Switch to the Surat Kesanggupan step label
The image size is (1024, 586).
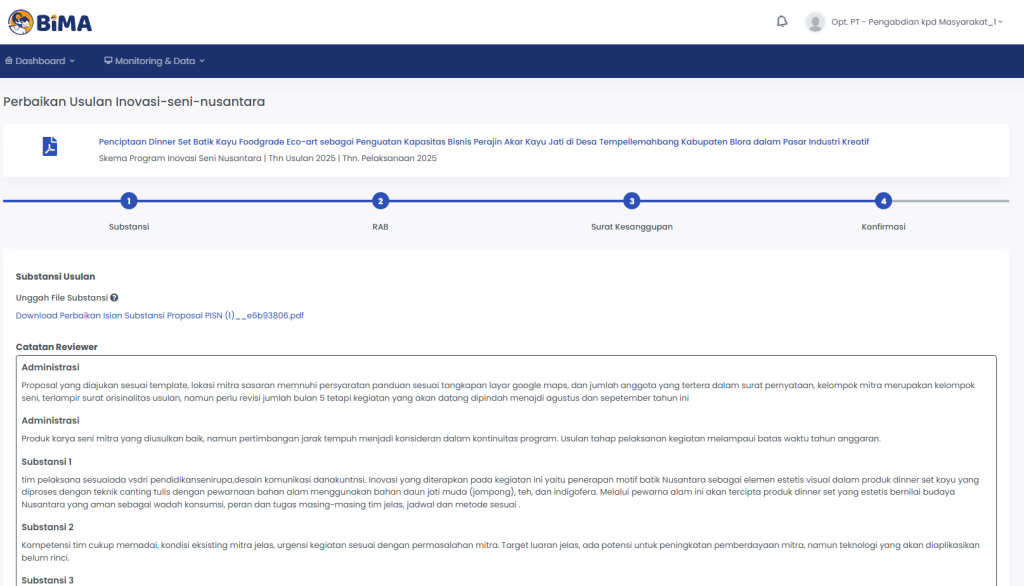pyautogui.click(x=631, y=227)
